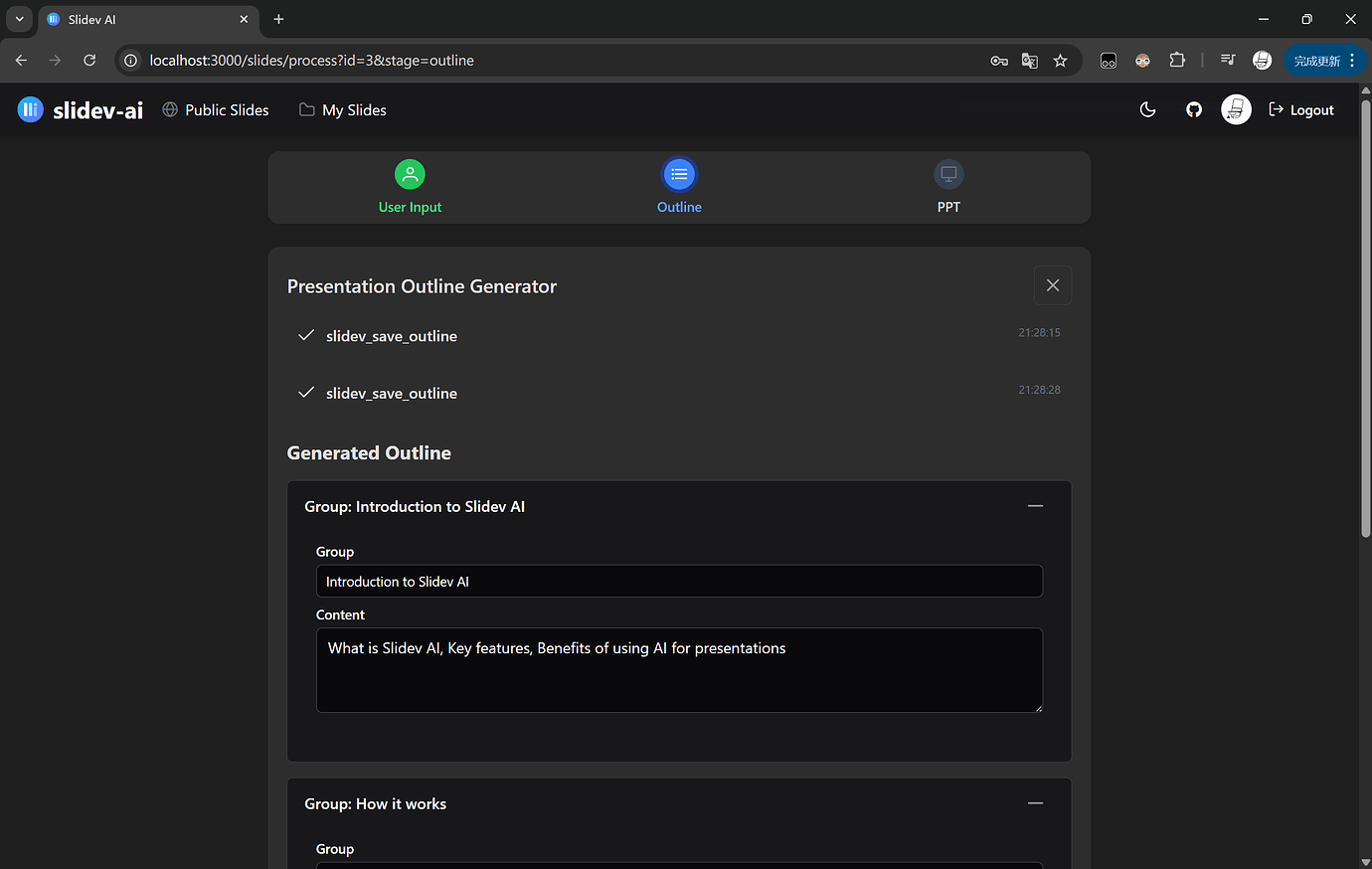The width and height of the screenshot is (1372, 869).
Task: Click the Group name input field
Action: click(679, 582)
